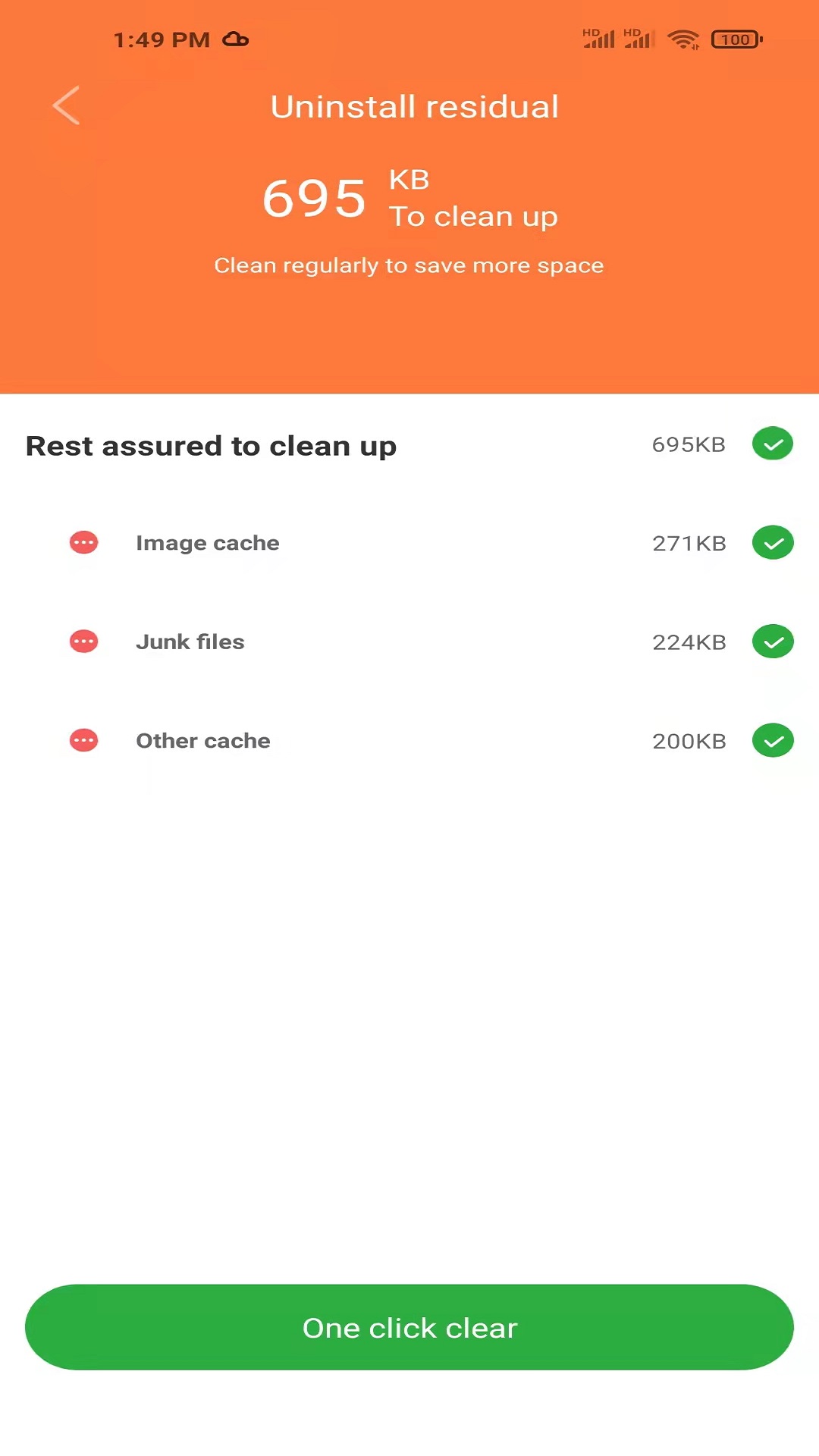
Task: Tap the first HD signal strength icon
Action: click(x=598, y=39)
